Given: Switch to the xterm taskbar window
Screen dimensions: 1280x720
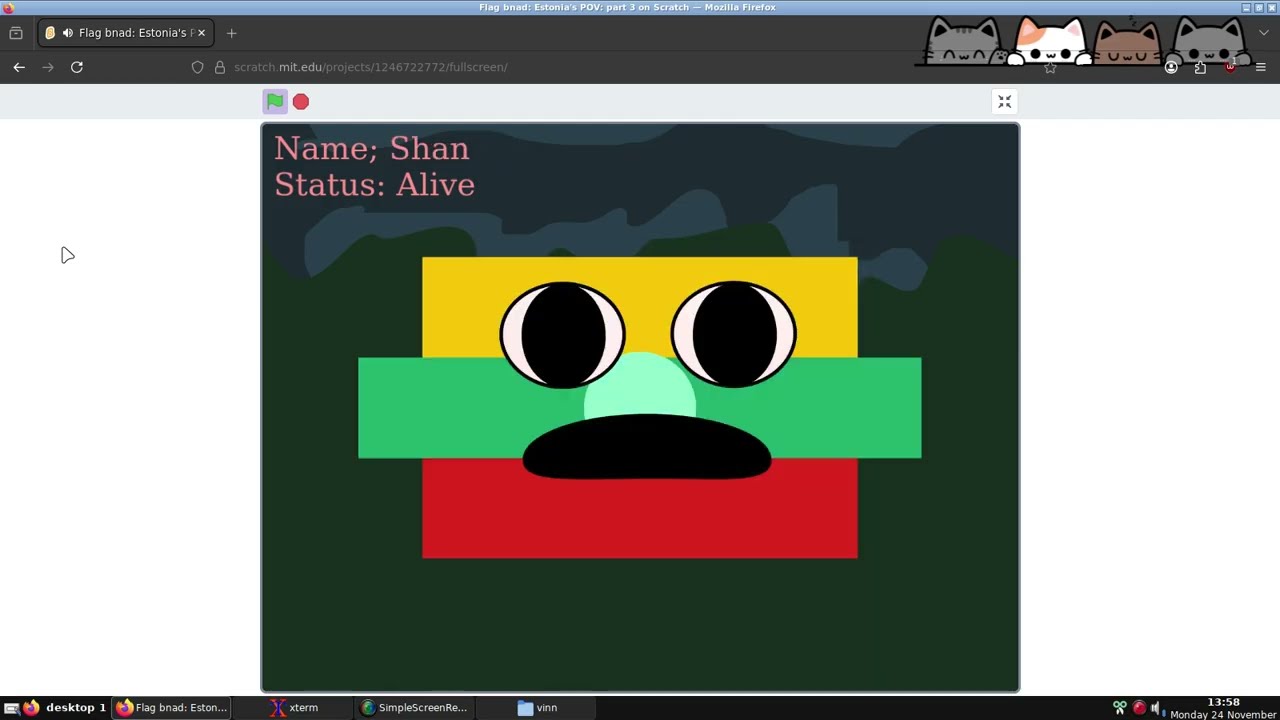Looking at the screenshot, I should coord(293,707).
